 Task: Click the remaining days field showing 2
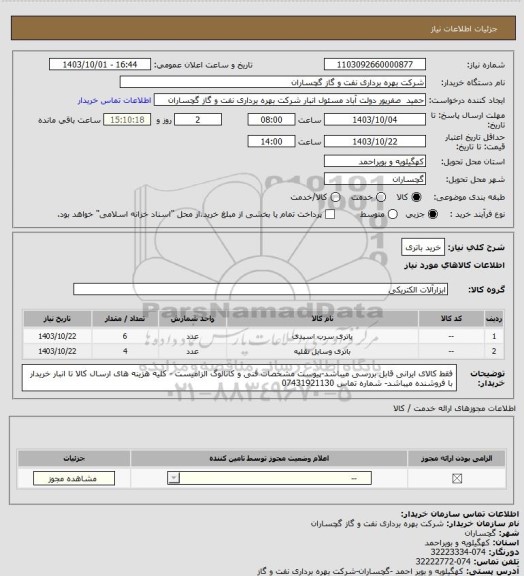pyautogui.click(x=198, y=120)
